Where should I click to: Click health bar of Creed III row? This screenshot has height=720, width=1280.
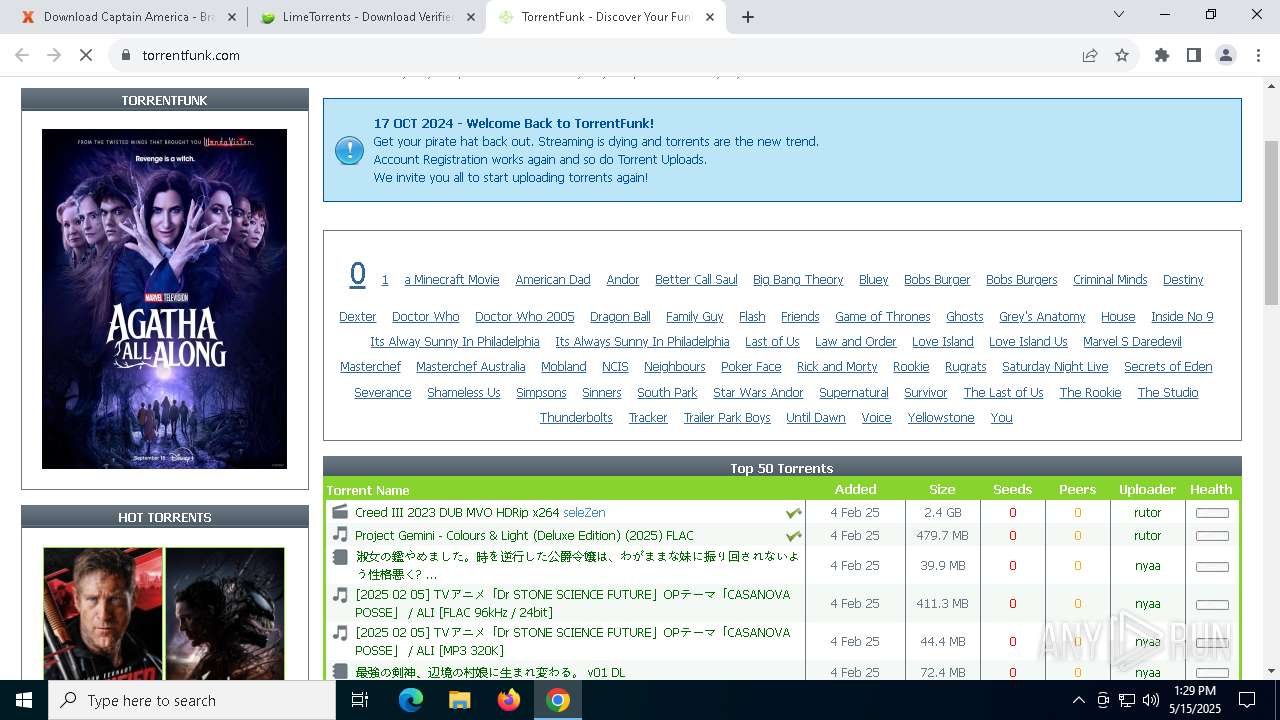pyautogui.click(x=1212, y=513)
